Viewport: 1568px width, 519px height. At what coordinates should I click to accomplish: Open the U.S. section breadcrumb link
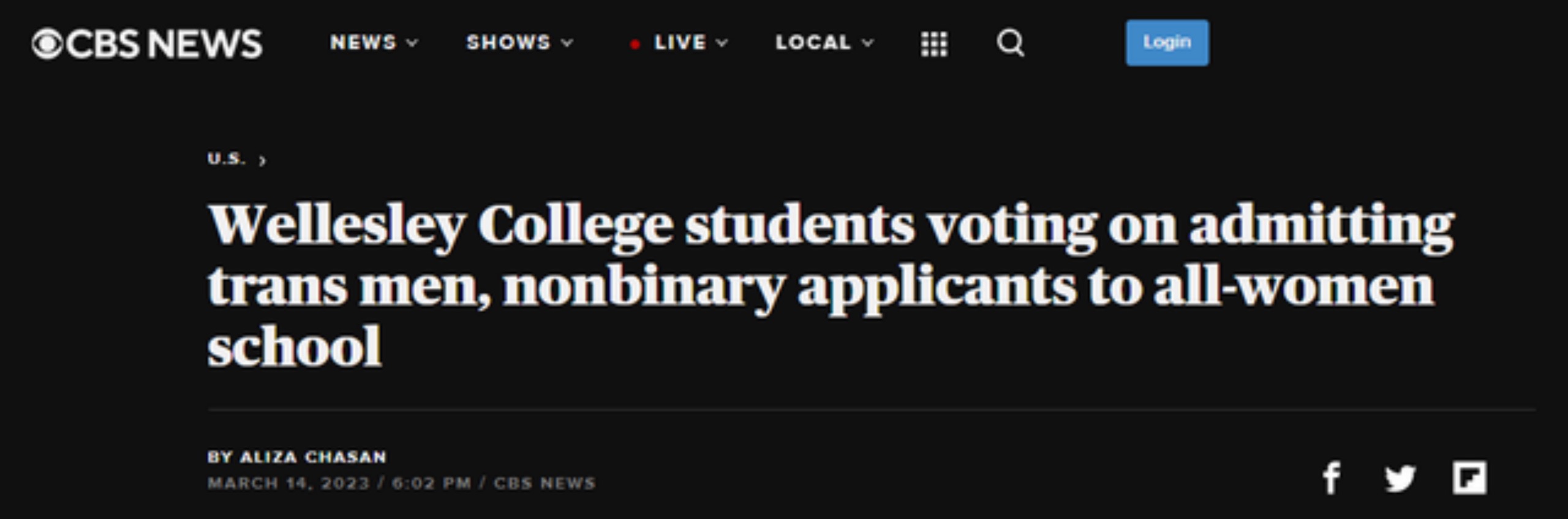point(227,159)
